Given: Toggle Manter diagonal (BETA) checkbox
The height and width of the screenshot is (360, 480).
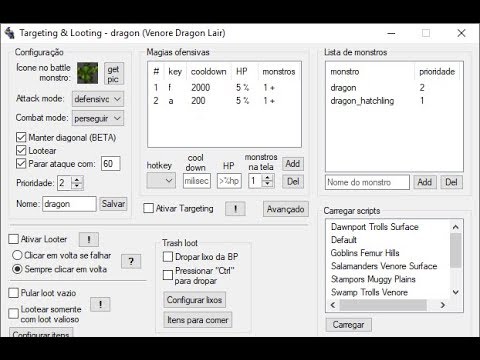Looking at the screenshot, I should [x=21, y=137].
